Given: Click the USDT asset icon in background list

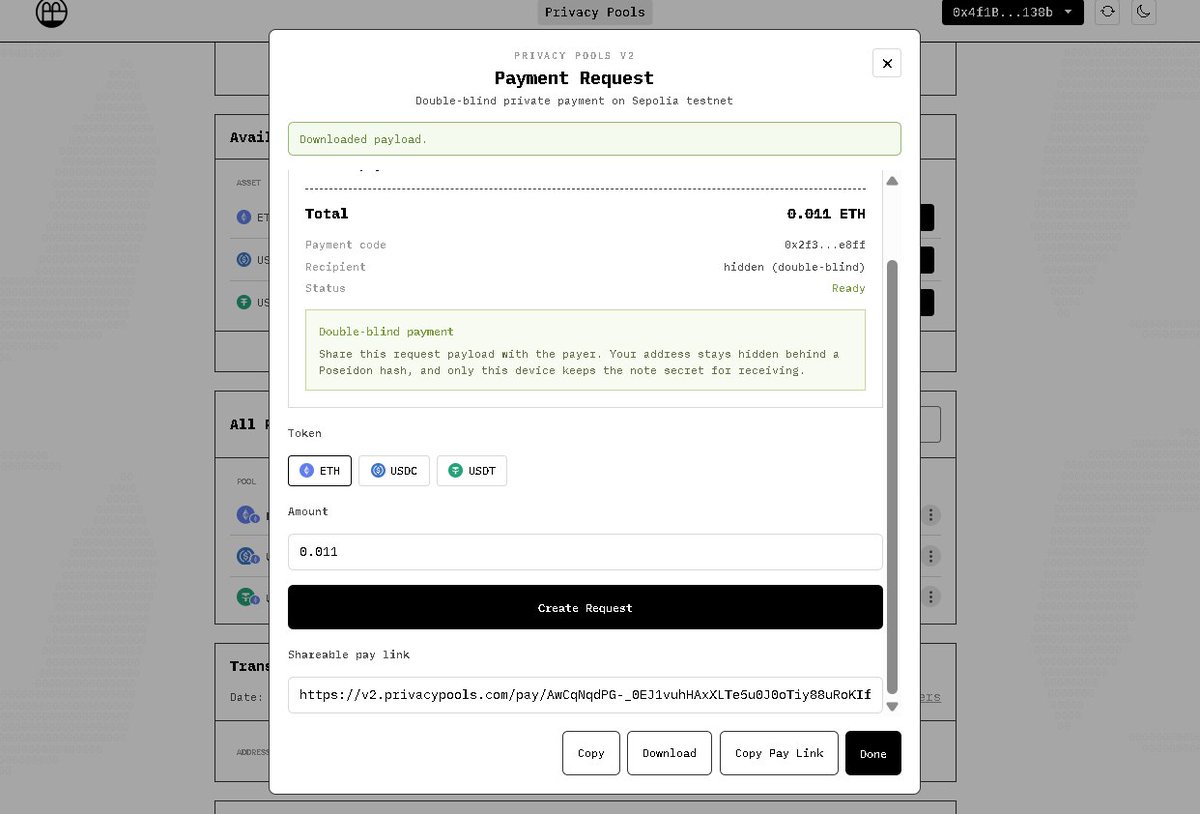Looking at the screenshot, I should 243,302.
